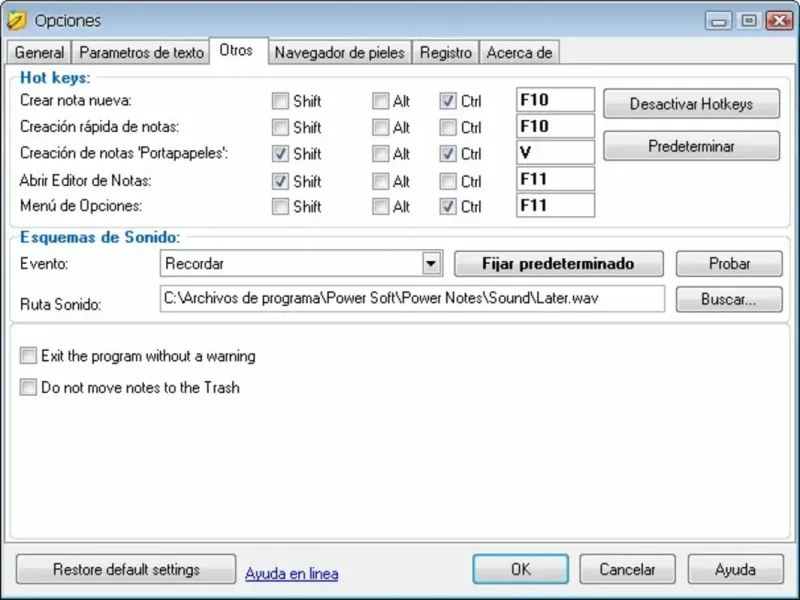Uncheck Shift for Abrir Editor de Notas
This screenshot has width=800, height=600.
coord(280,181)
